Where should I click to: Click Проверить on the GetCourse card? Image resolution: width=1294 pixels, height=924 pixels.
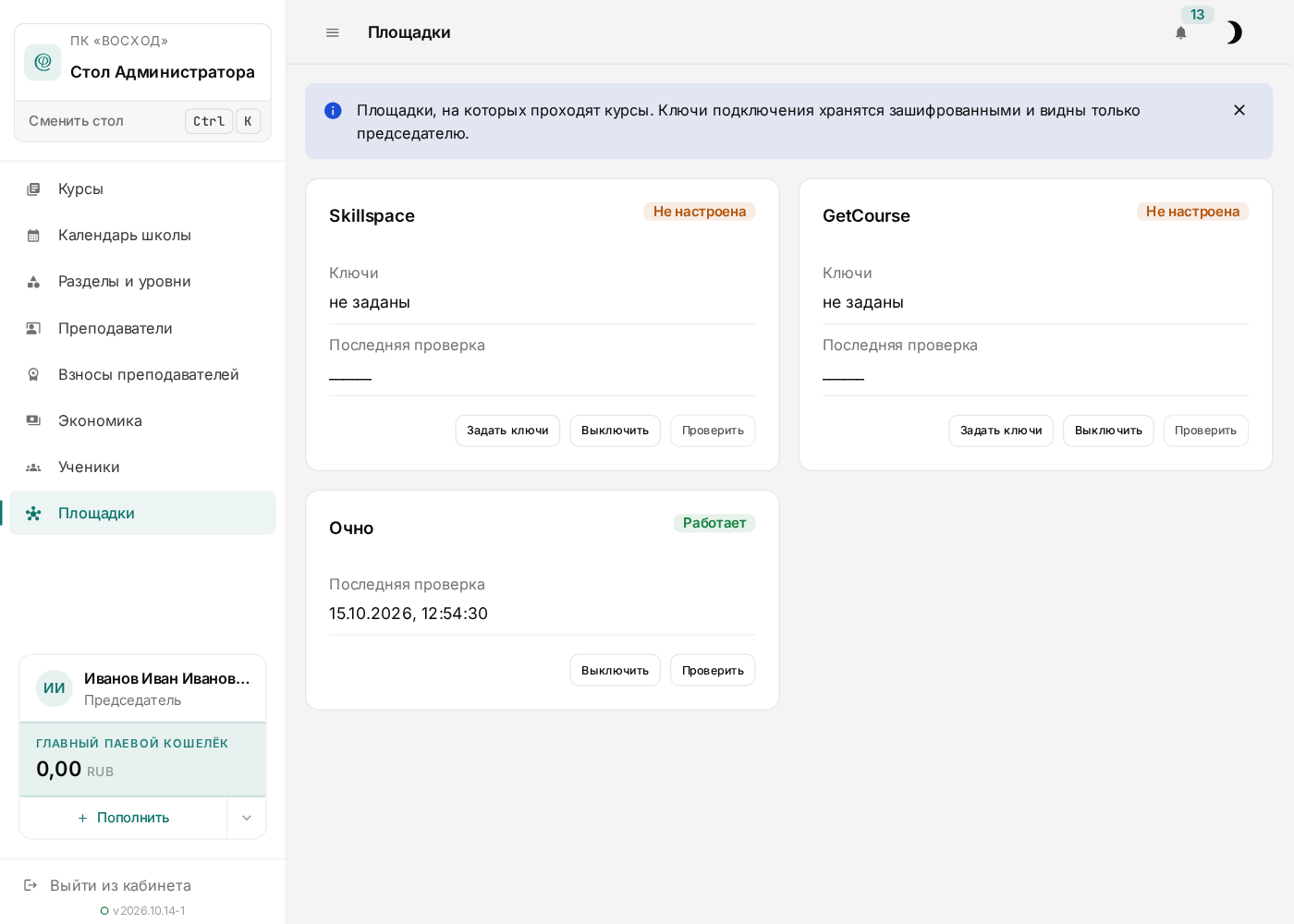pyautogui.click(x=1205, y=431)
